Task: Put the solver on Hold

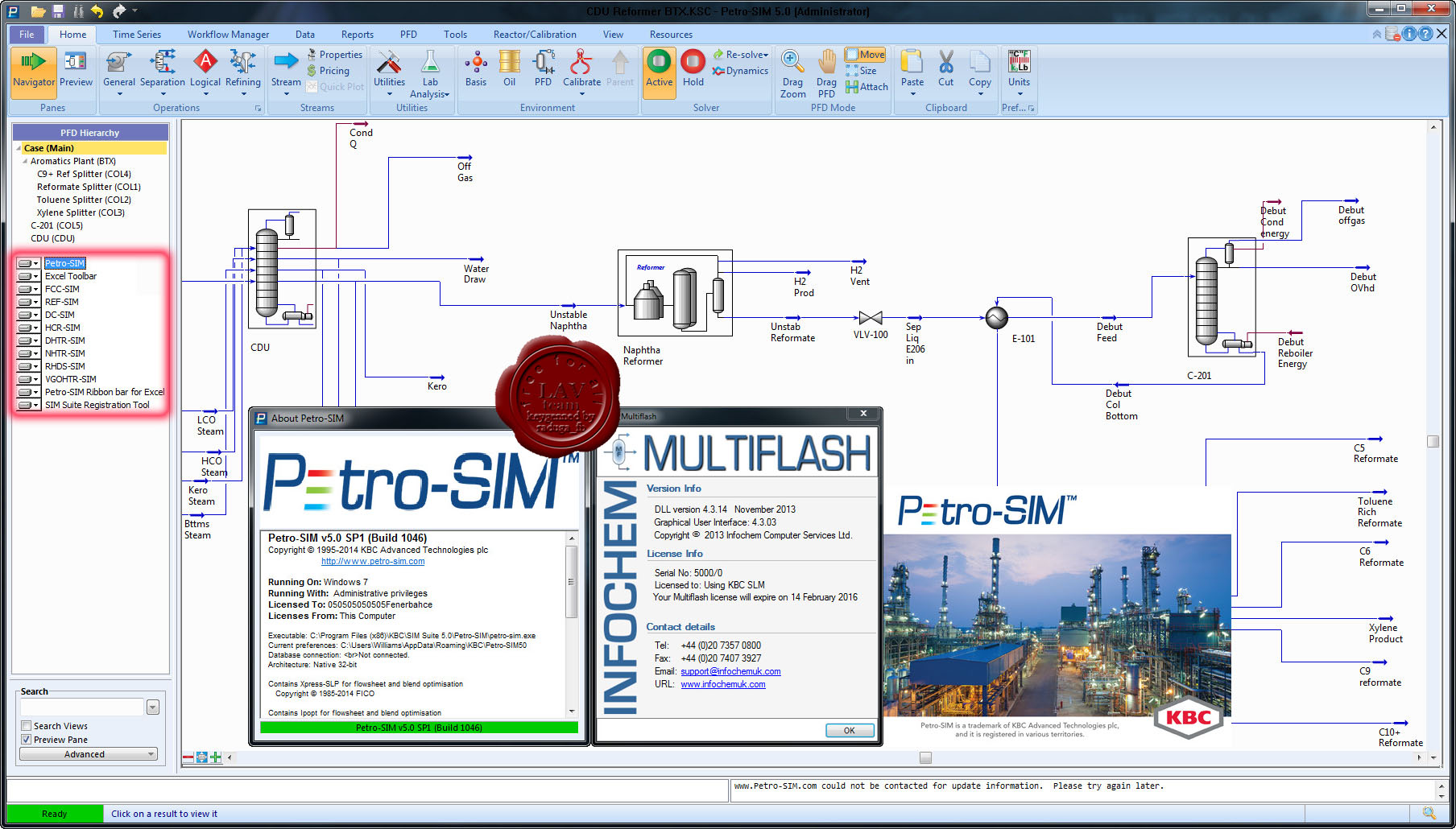Action: [x=693, y=69]
